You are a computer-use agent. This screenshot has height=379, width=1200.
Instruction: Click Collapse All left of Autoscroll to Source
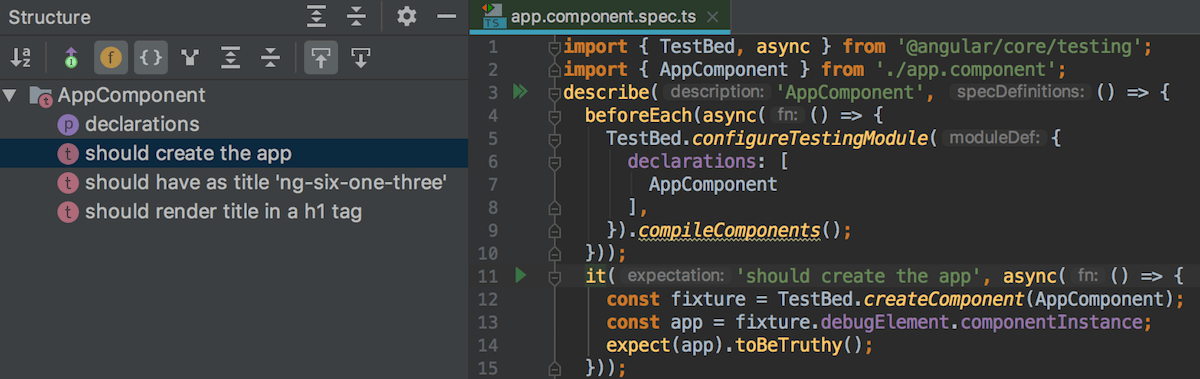pos(270,58)
